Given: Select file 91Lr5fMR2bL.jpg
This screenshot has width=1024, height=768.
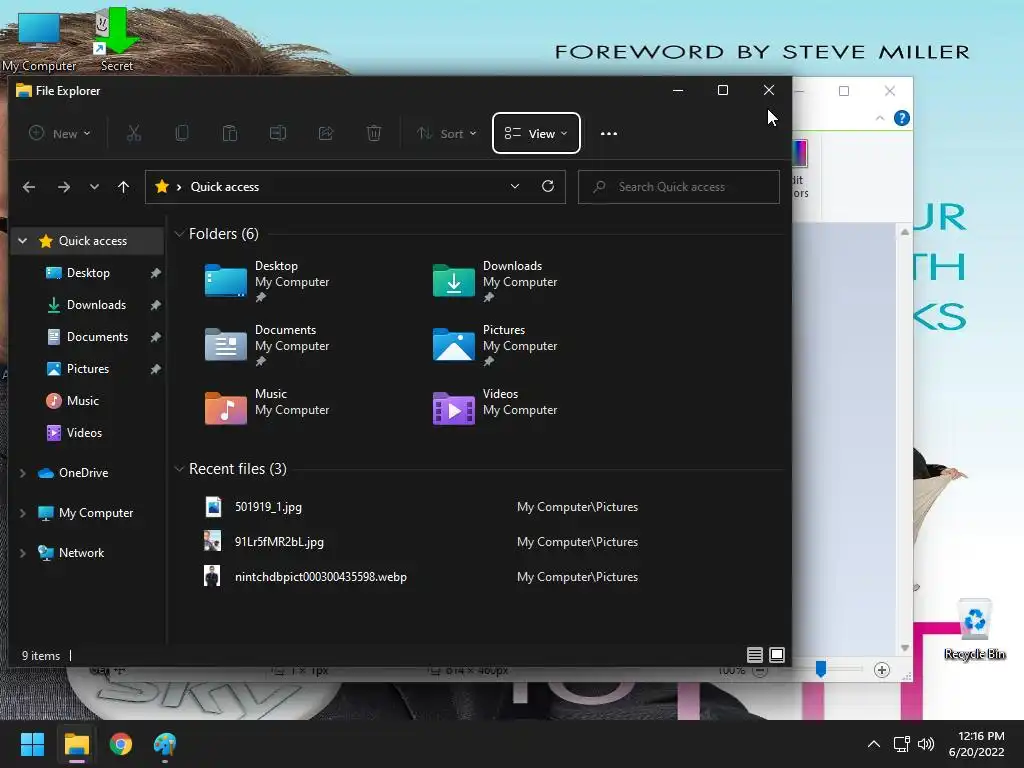Looking at the screenshot, I should click(279, 542).
